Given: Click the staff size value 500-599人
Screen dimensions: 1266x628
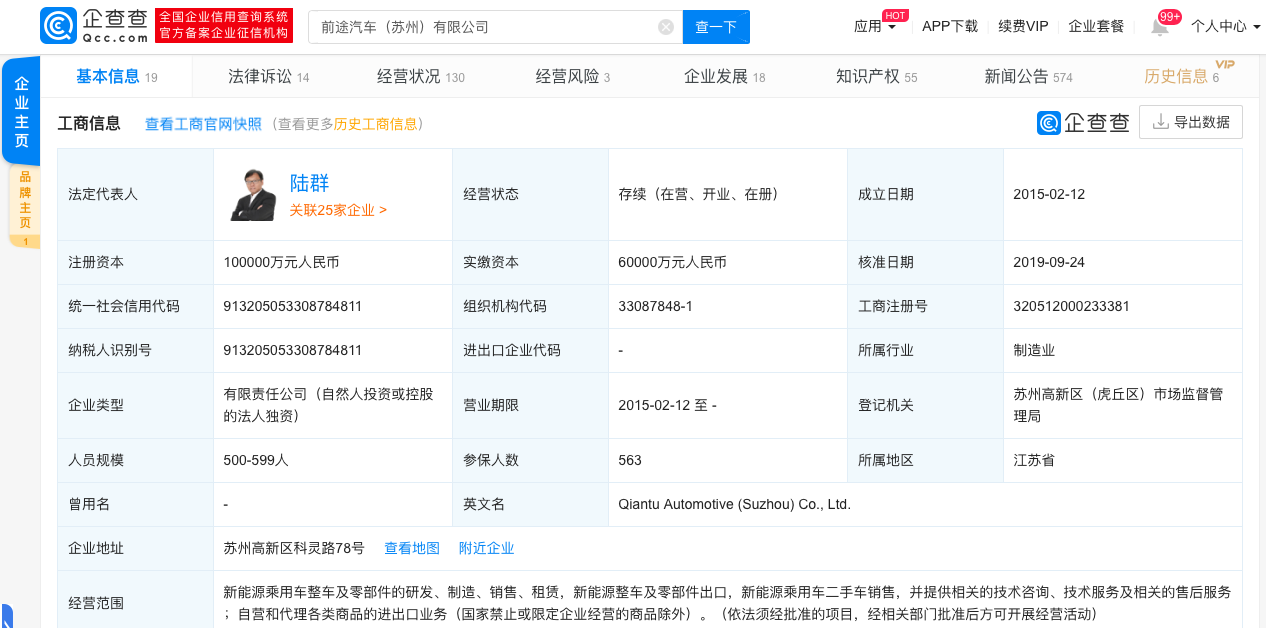Looking at the screenshot, I should 256,460.
